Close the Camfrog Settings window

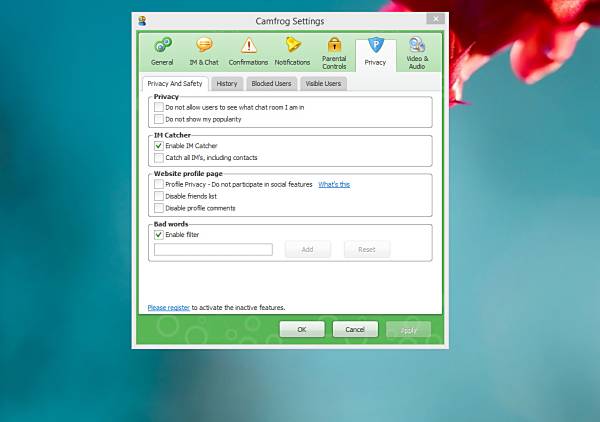click(435, 19)
